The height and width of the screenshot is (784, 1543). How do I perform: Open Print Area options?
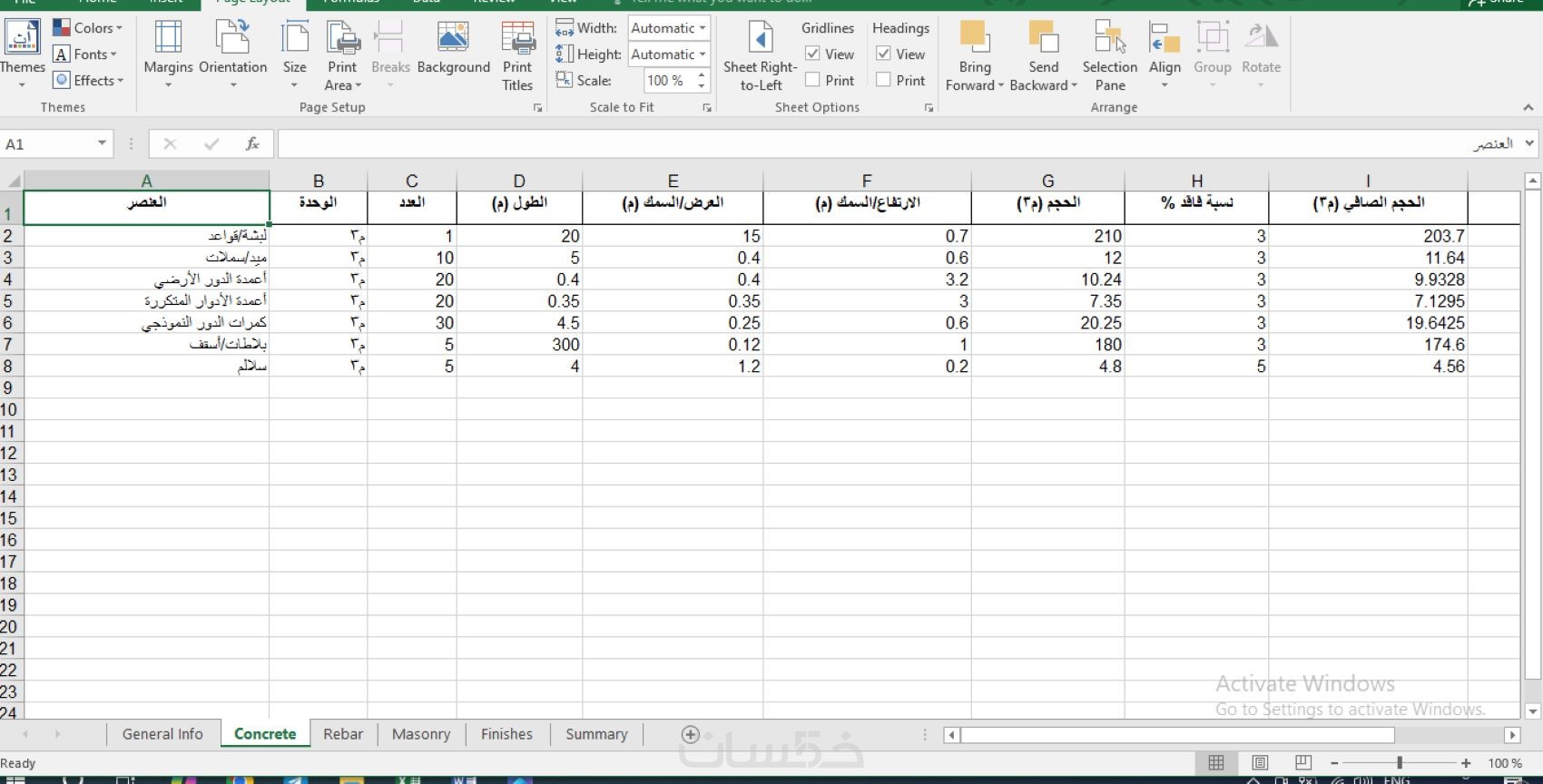pyautogui.click(x=343, y=54)
